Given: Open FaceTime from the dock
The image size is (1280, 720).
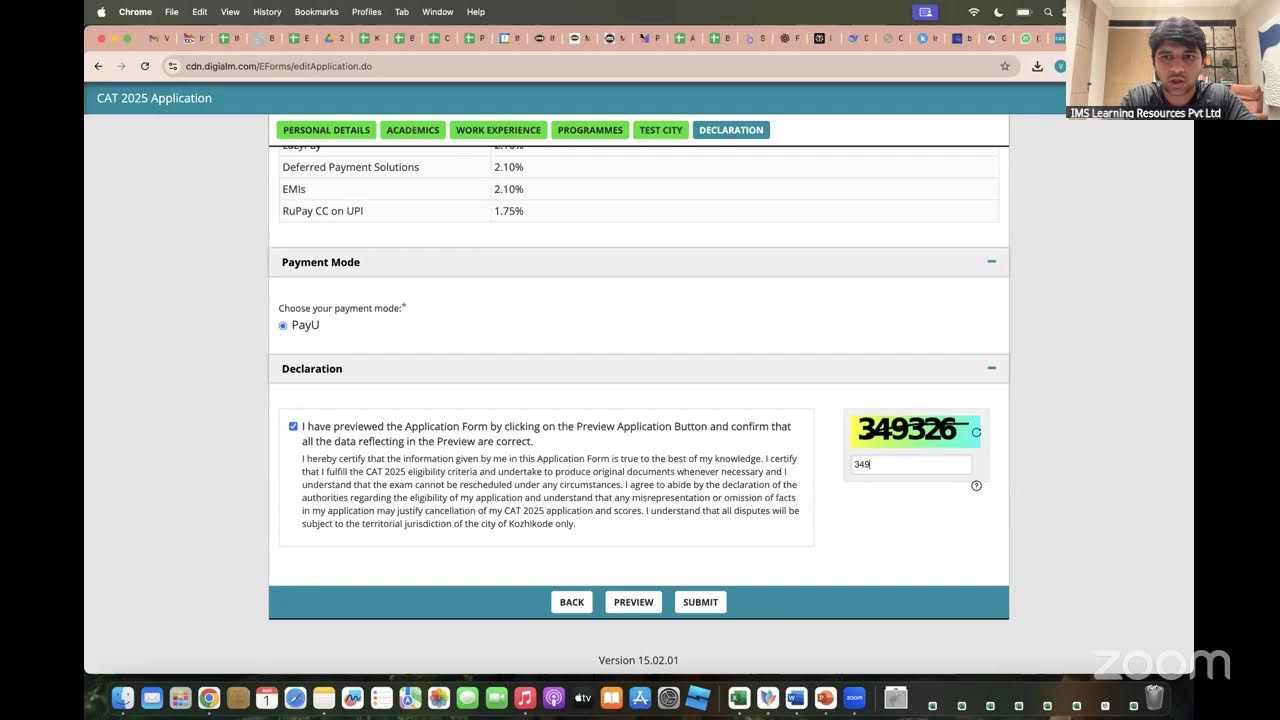Looking at the screenshot, I should (x=496, y=698).
